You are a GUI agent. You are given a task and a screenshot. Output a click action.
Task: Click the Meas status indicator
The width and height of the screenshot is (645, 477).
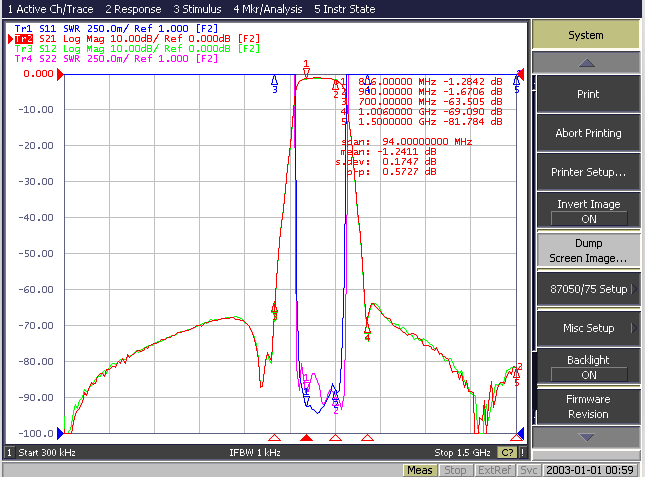[x=420, y=470]
